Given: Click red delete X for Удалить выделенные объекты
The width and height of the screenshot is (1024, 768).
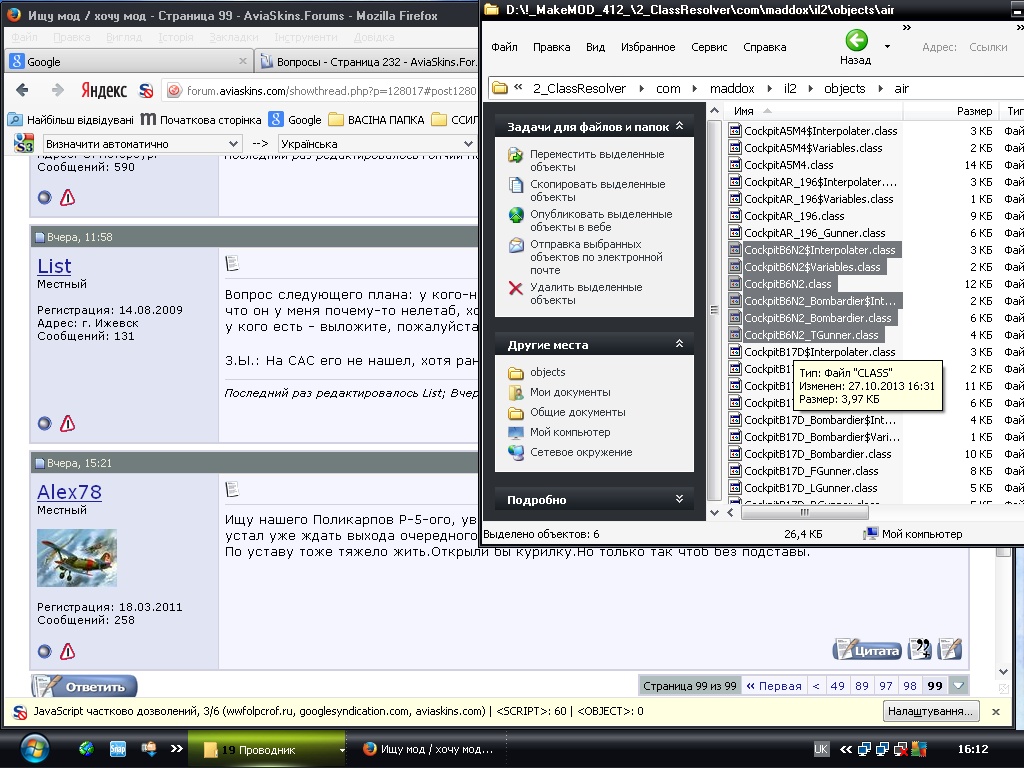Looking at the screenshot, I should 516,289.
